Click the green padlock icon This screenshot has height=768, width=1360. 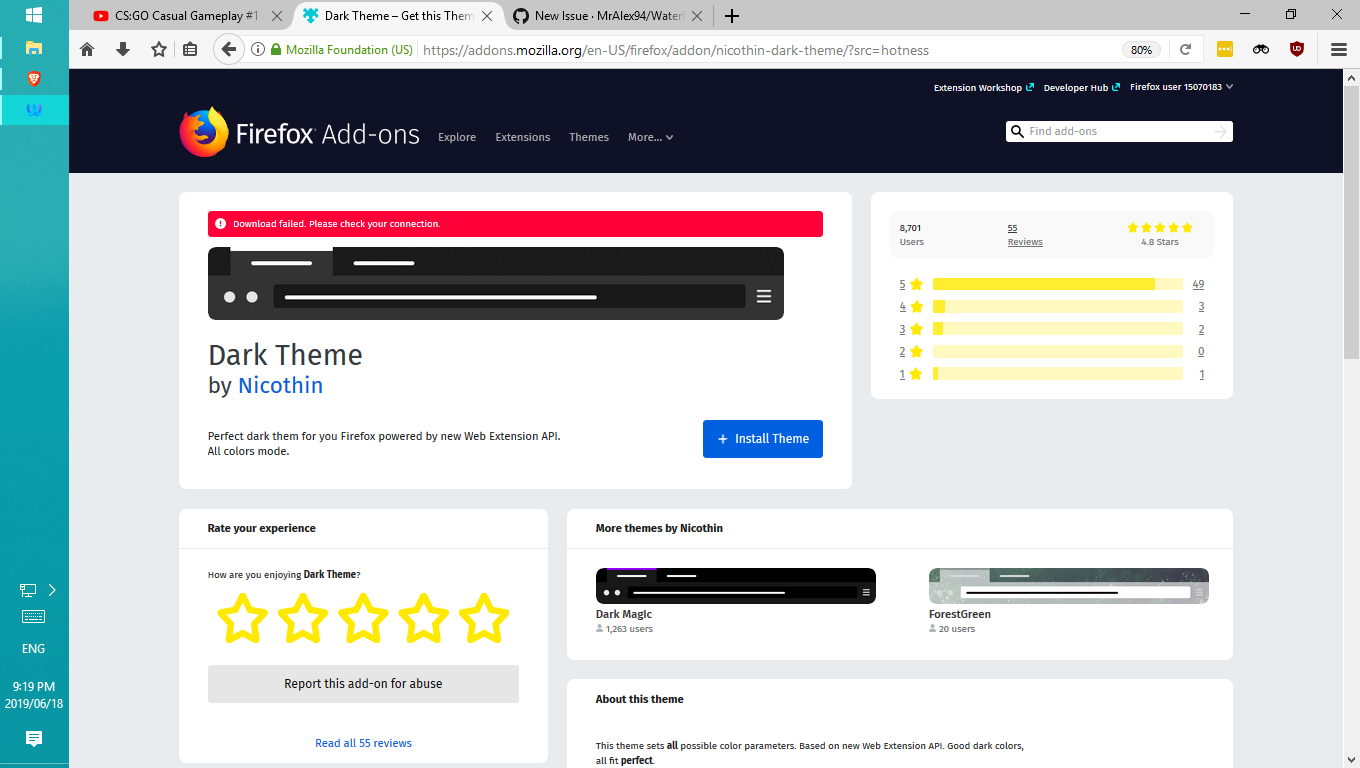coord(276,49)
